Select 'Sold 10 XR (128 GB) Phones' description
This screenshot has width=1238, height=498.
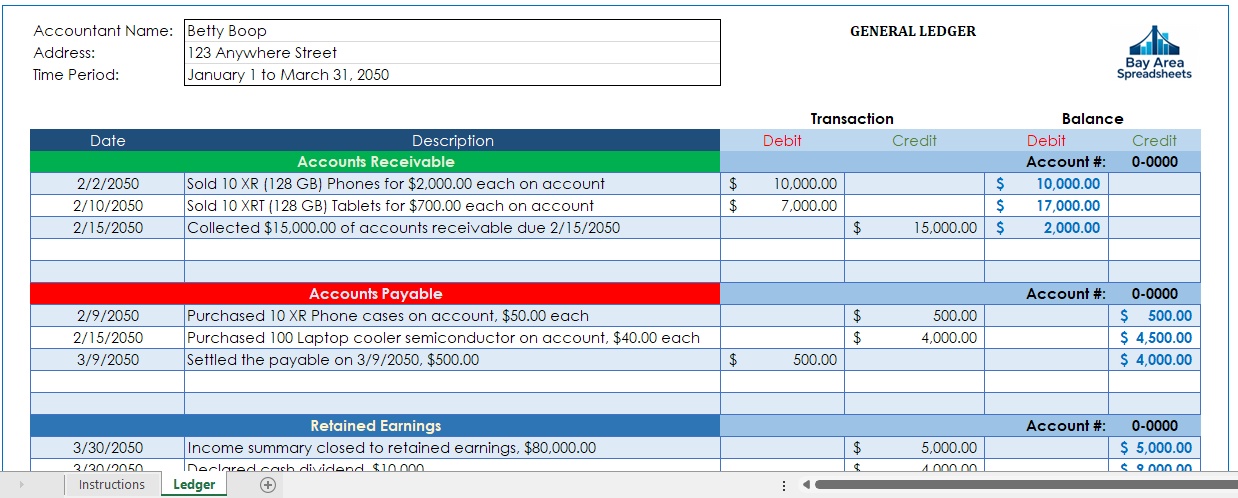(x=452, y=184)
